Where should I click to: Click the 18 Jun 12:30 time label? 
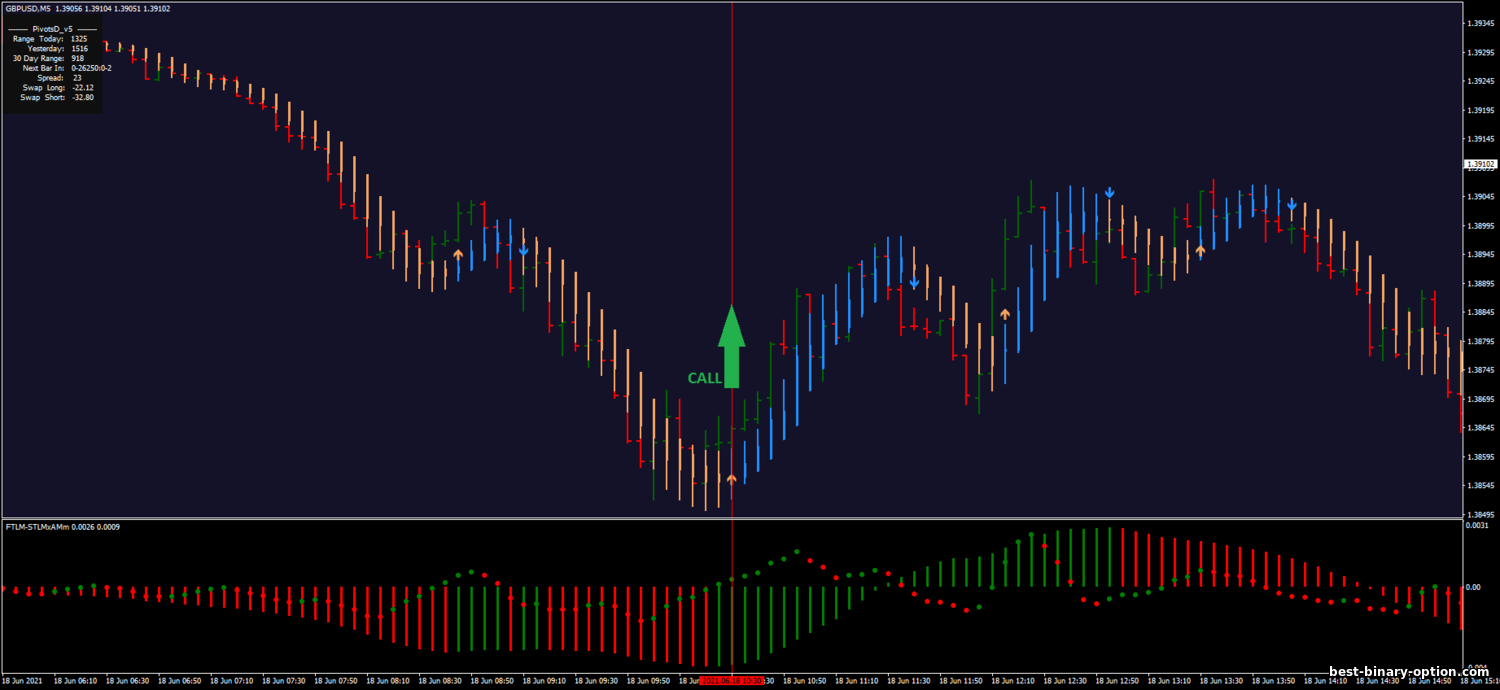1066,680
